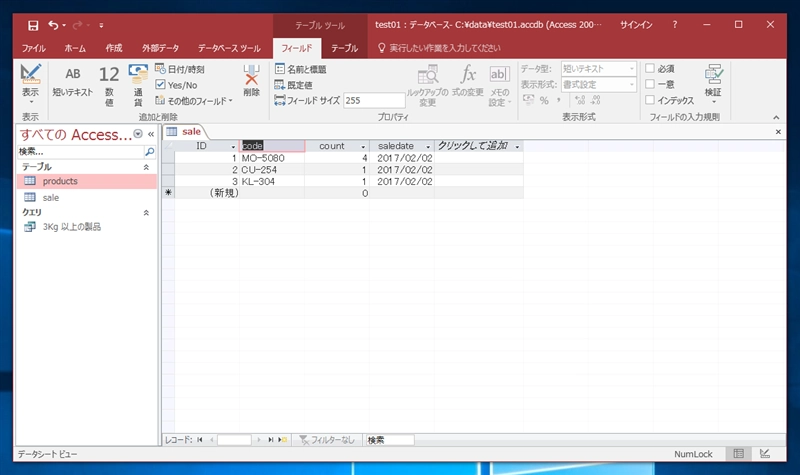Add a 通貨 currency field

point(138,85)
